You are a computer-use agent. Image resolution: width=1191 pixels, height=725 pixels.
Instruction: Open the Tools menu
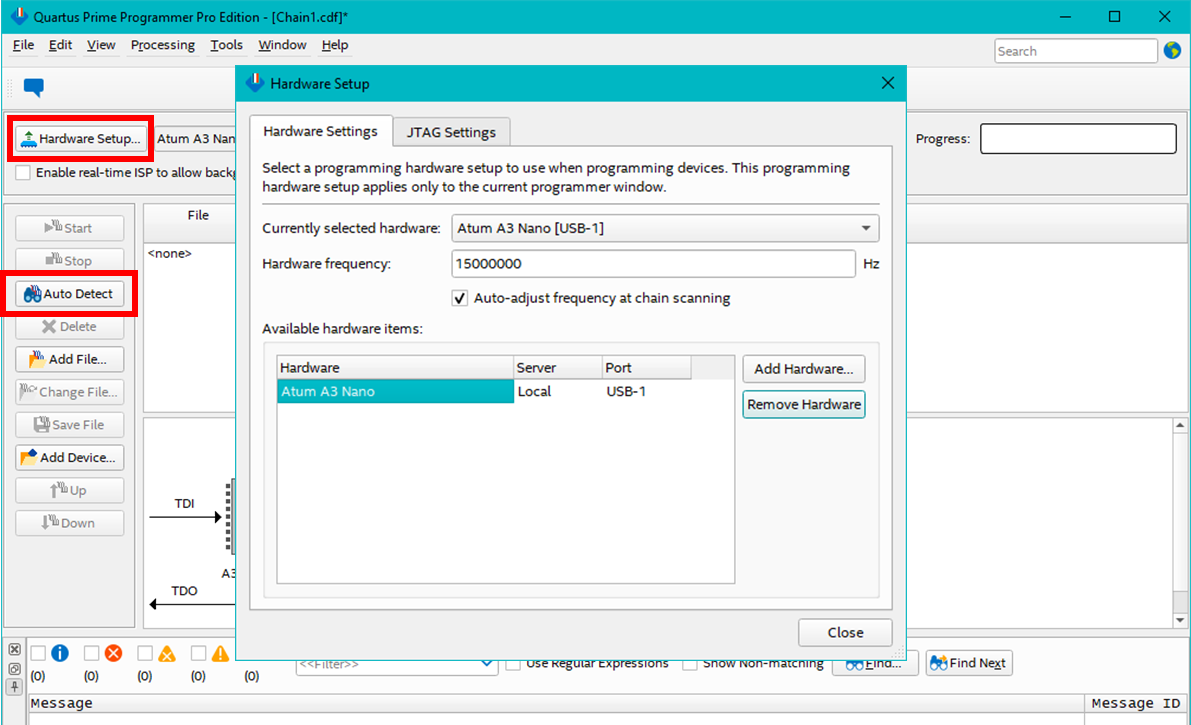(226, 45)
